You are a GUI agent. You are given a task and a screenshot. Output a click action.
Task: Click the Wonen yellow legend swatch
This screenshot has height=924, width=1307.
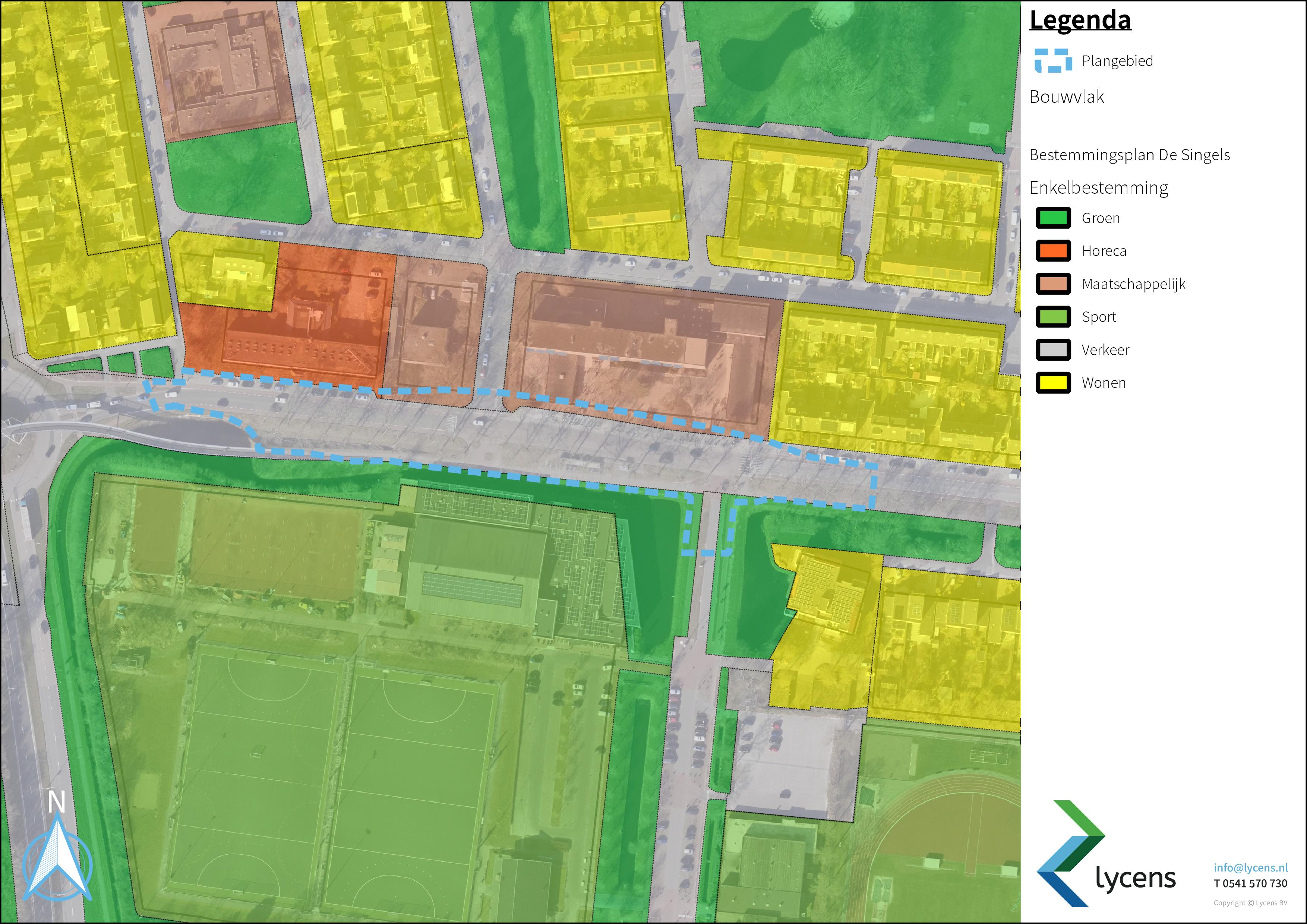click(x=1053, y=383)
